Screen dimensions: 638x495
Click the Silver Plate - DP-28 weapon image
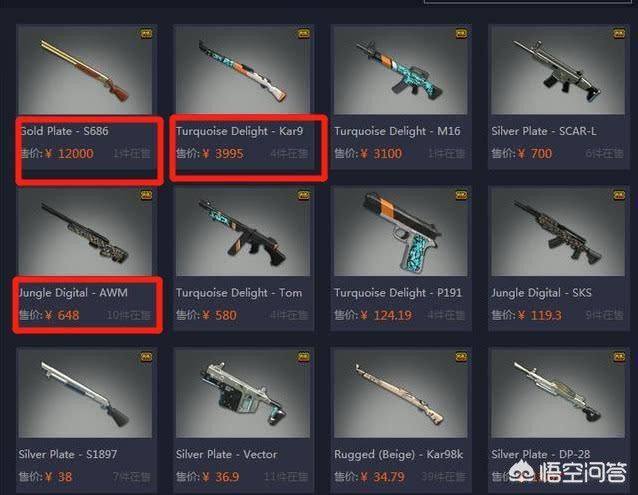(x=557, y=394)
